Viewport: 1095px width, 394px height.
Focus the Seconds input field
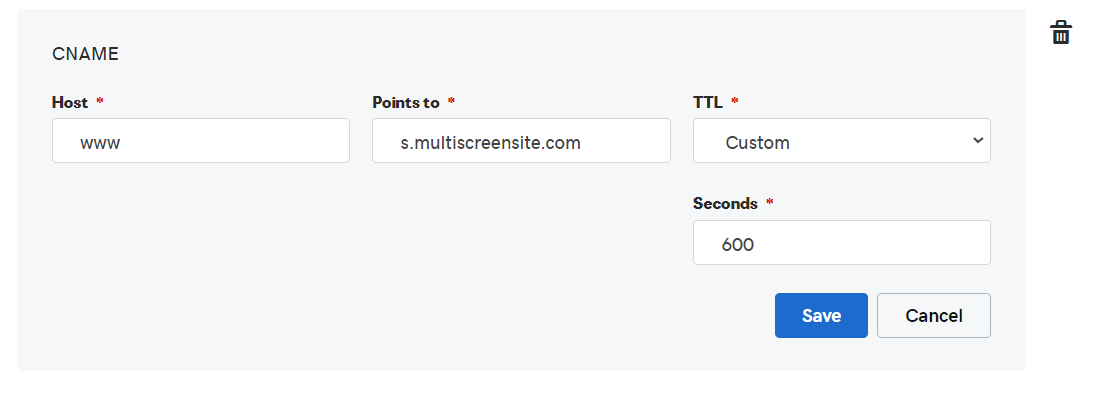pyautogui.click(x=842, y=242)
